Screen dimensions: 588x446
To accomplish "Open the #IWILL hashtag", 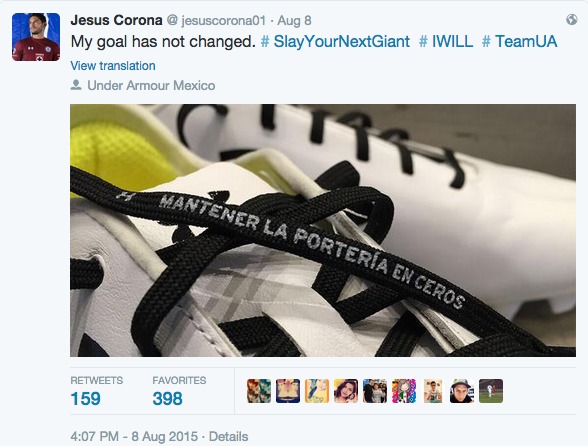I will point(446,42).
